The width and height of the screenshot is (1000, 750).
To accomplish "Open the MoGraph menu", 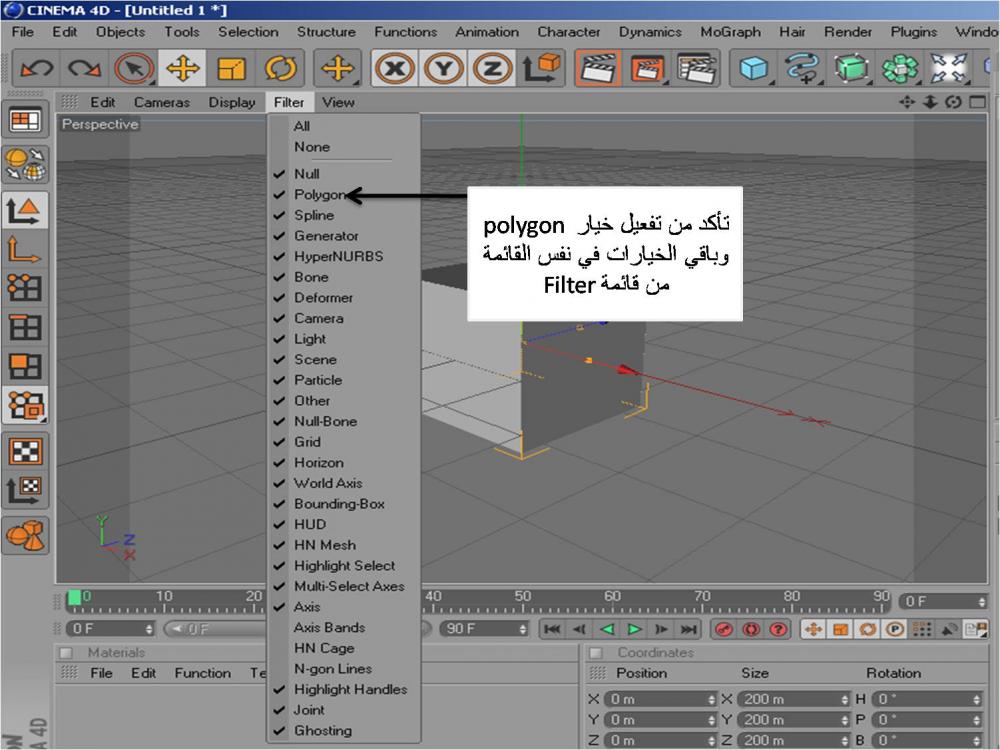I will [730, 32].
